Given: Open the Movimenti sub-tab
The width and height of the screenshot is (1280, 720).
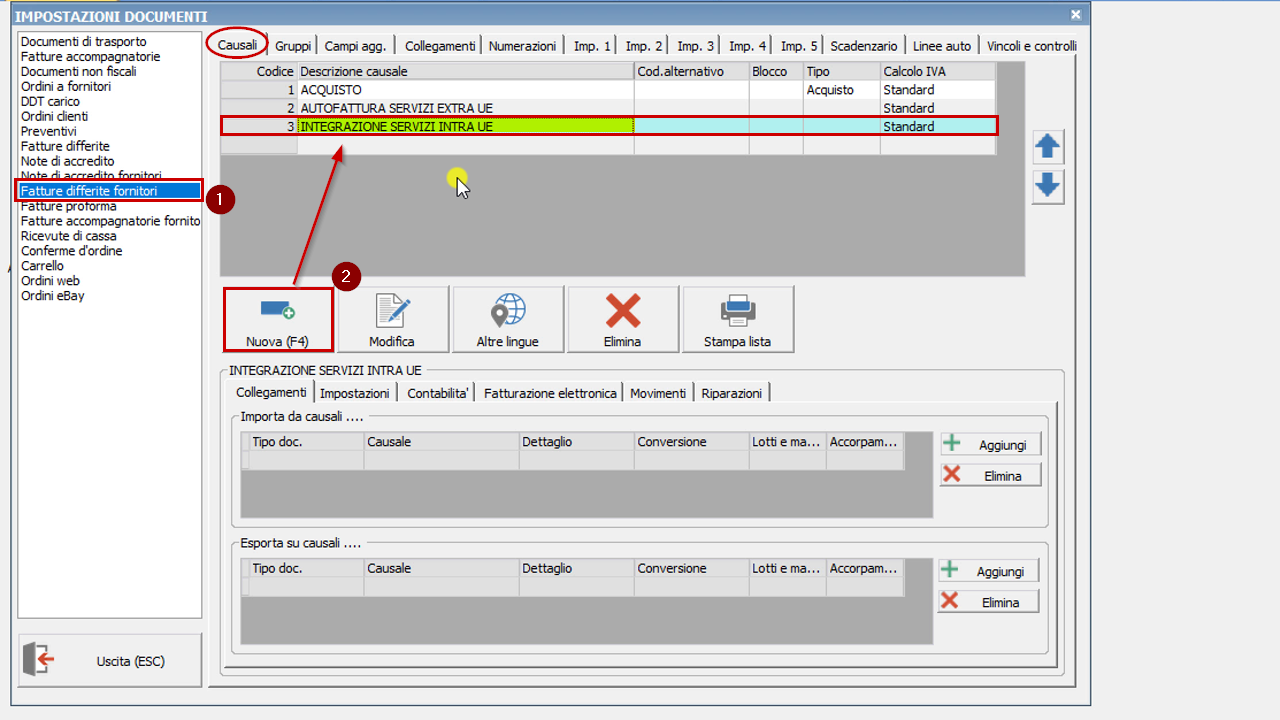Looking at the screenshot, I should 658,394.
